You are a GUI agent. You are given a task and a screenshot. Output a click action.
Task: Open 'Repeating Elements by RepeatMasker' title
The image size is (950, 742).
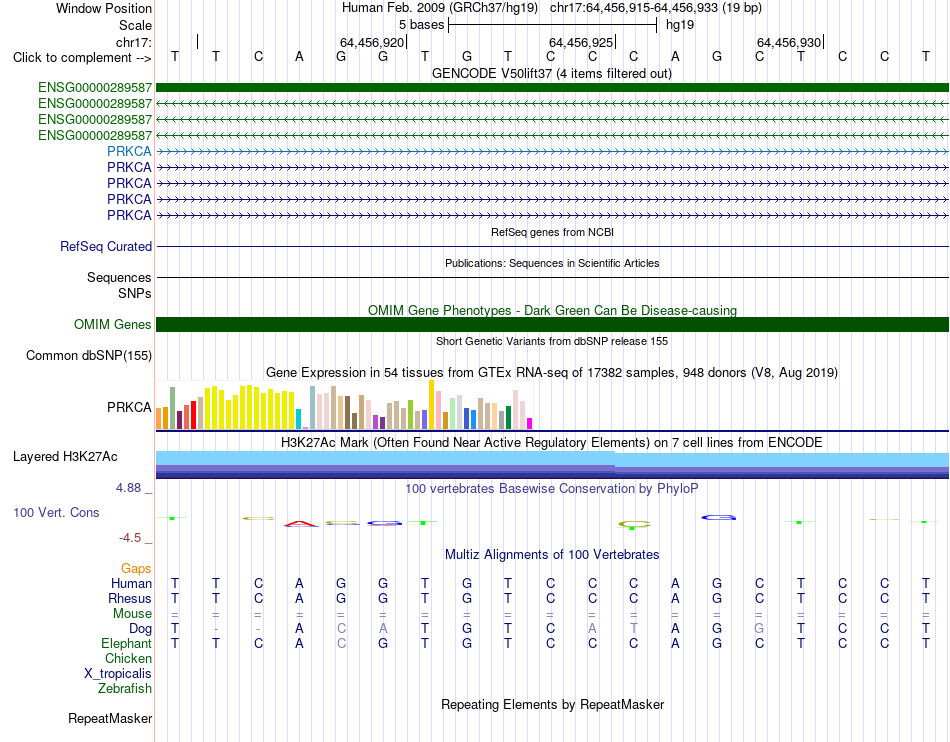[x=553, y=704]
